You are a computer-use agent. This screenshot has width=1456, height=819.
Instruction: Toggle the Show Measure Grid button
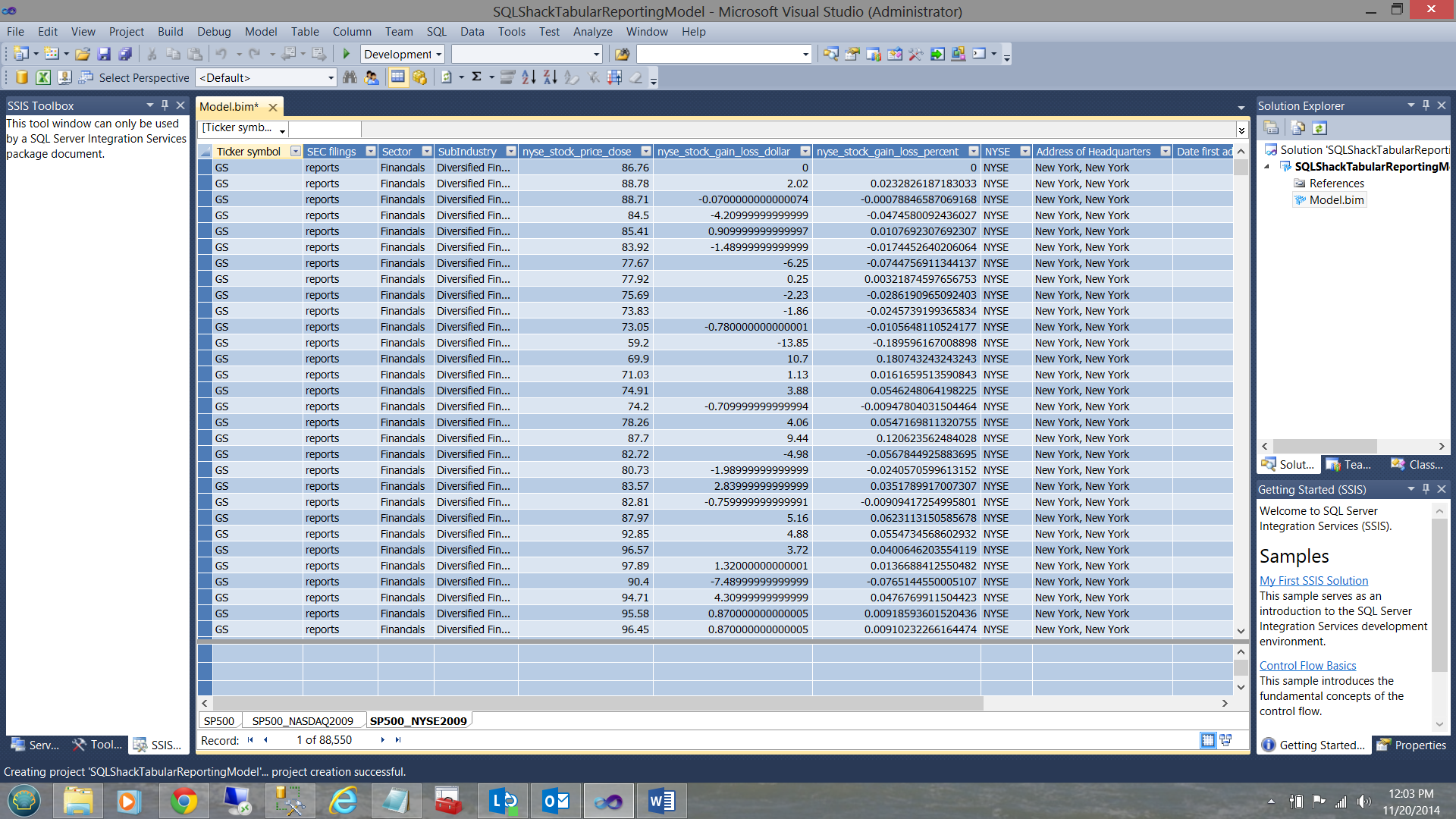click(397, 77)
